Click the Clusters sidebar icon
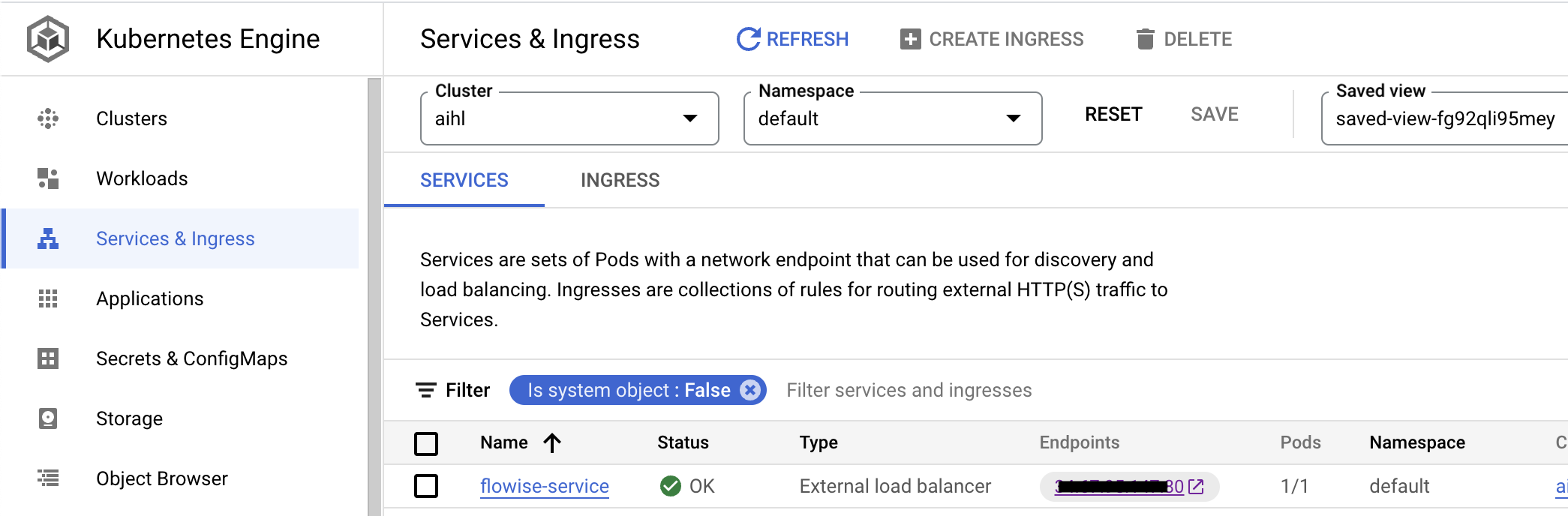 (48, 118)
